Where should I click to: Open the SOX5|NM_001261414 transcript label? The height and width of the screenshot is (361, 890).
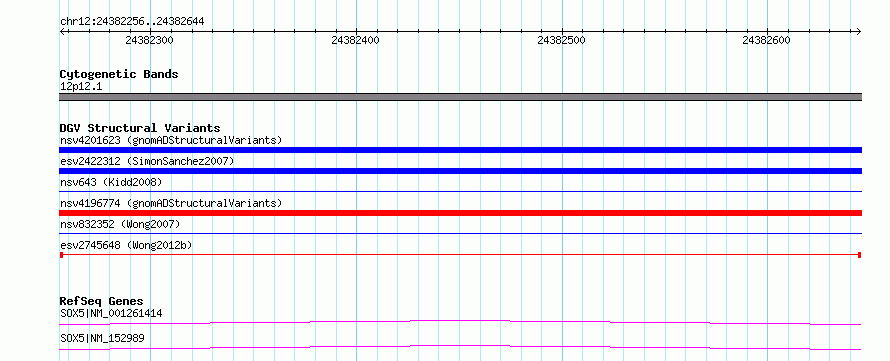coord(111,313)
